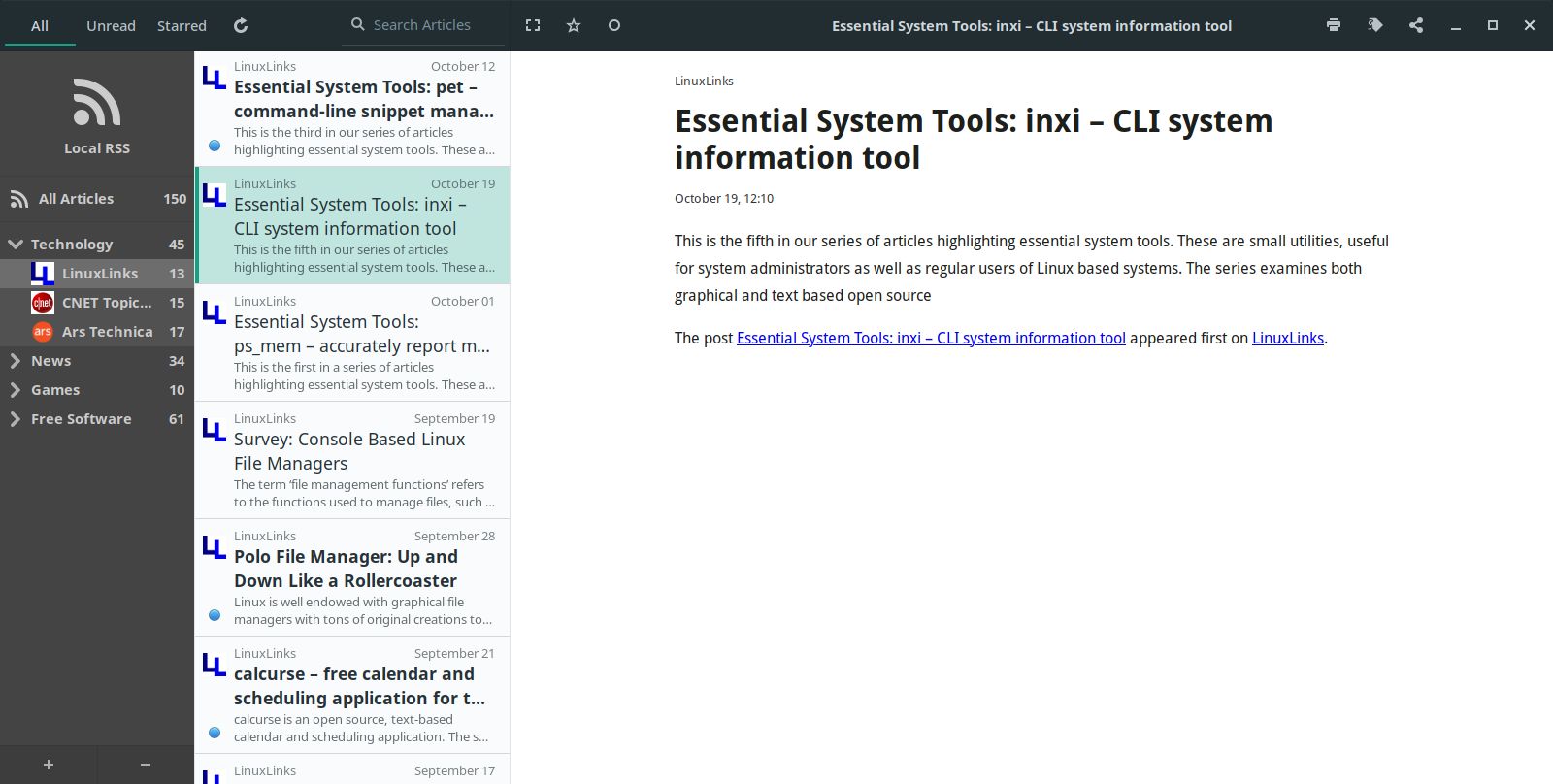Switch to the All tab

pyautogui.click(x=40, y=25)
